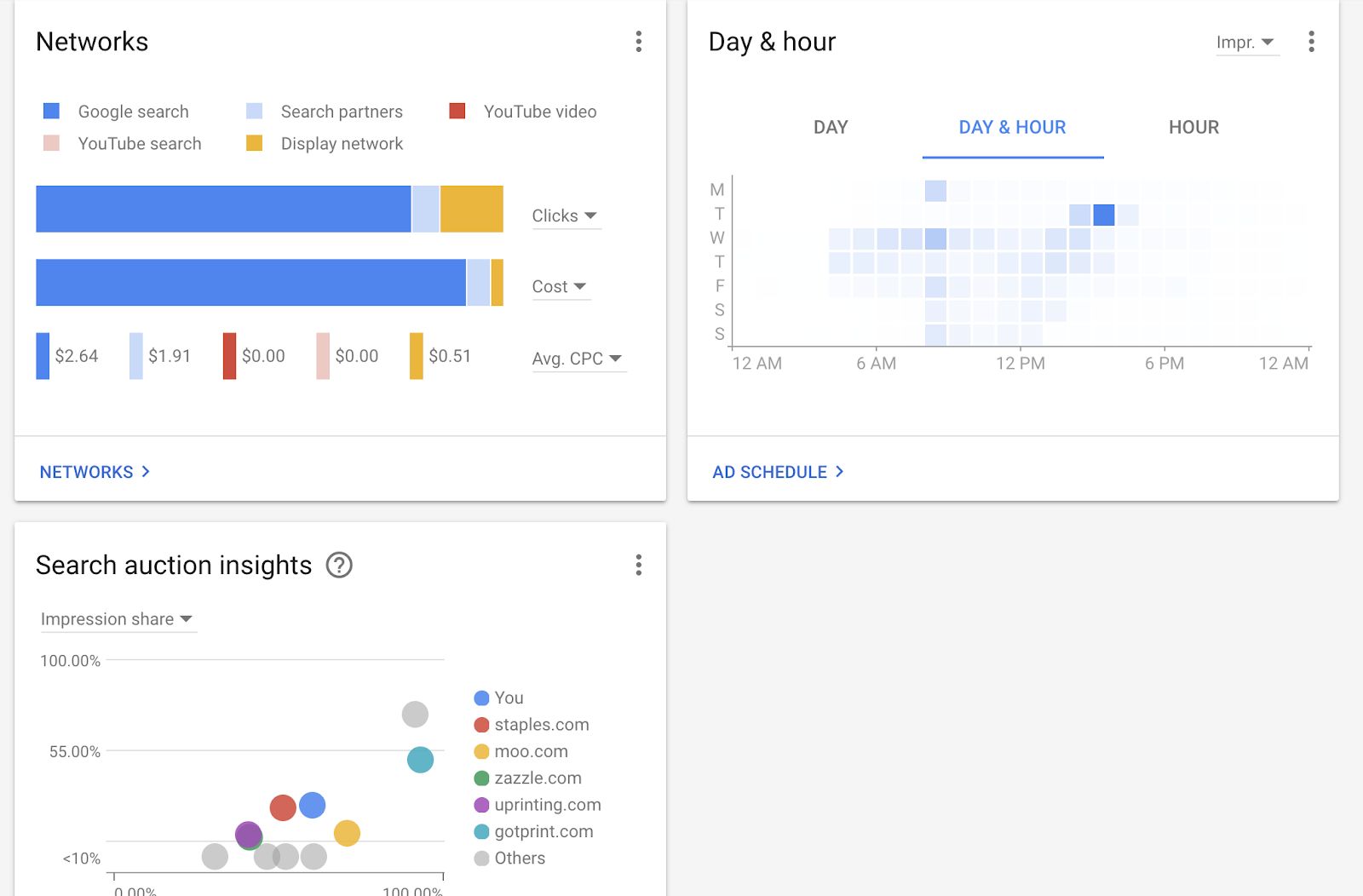Click the zazzle.com legend entry
This screenshot has height=896, width=1363.
click(528, 778)
